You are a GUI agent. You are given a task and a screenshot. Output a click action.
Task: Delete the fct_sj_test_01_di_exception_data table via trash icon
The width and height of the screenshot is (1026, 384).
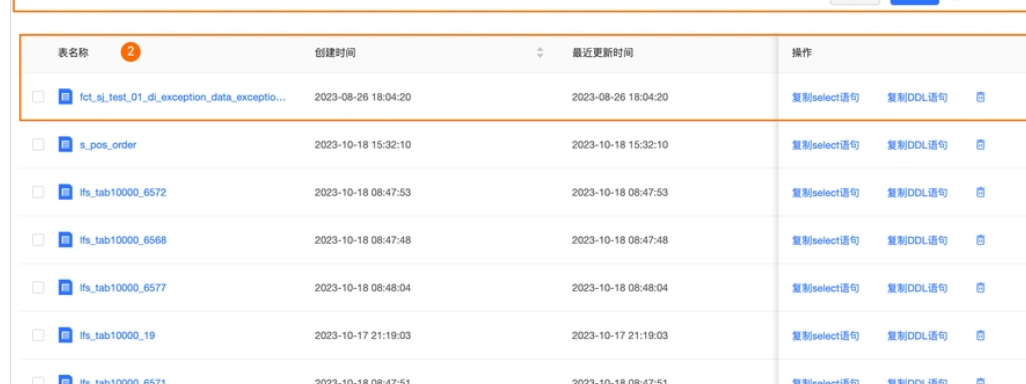click(x=980, y=97)
